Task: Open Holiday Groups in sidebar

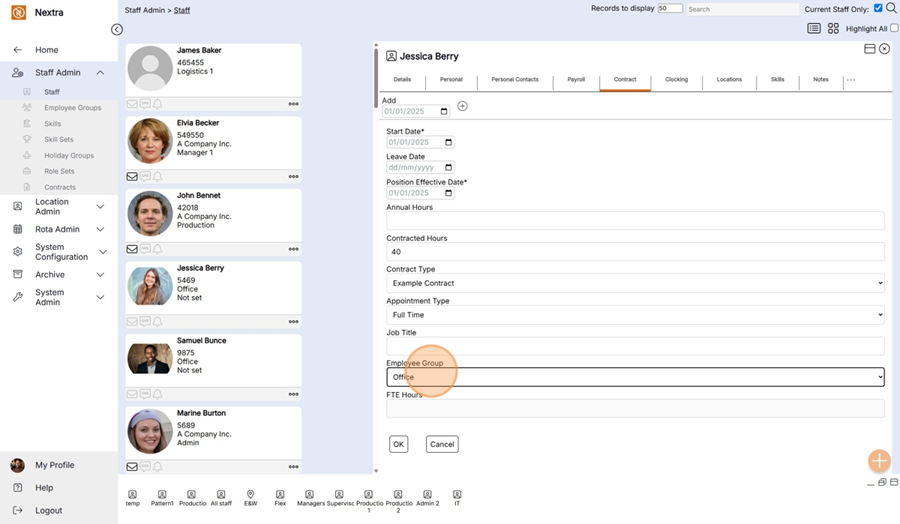Action: [x=69, y=156]
